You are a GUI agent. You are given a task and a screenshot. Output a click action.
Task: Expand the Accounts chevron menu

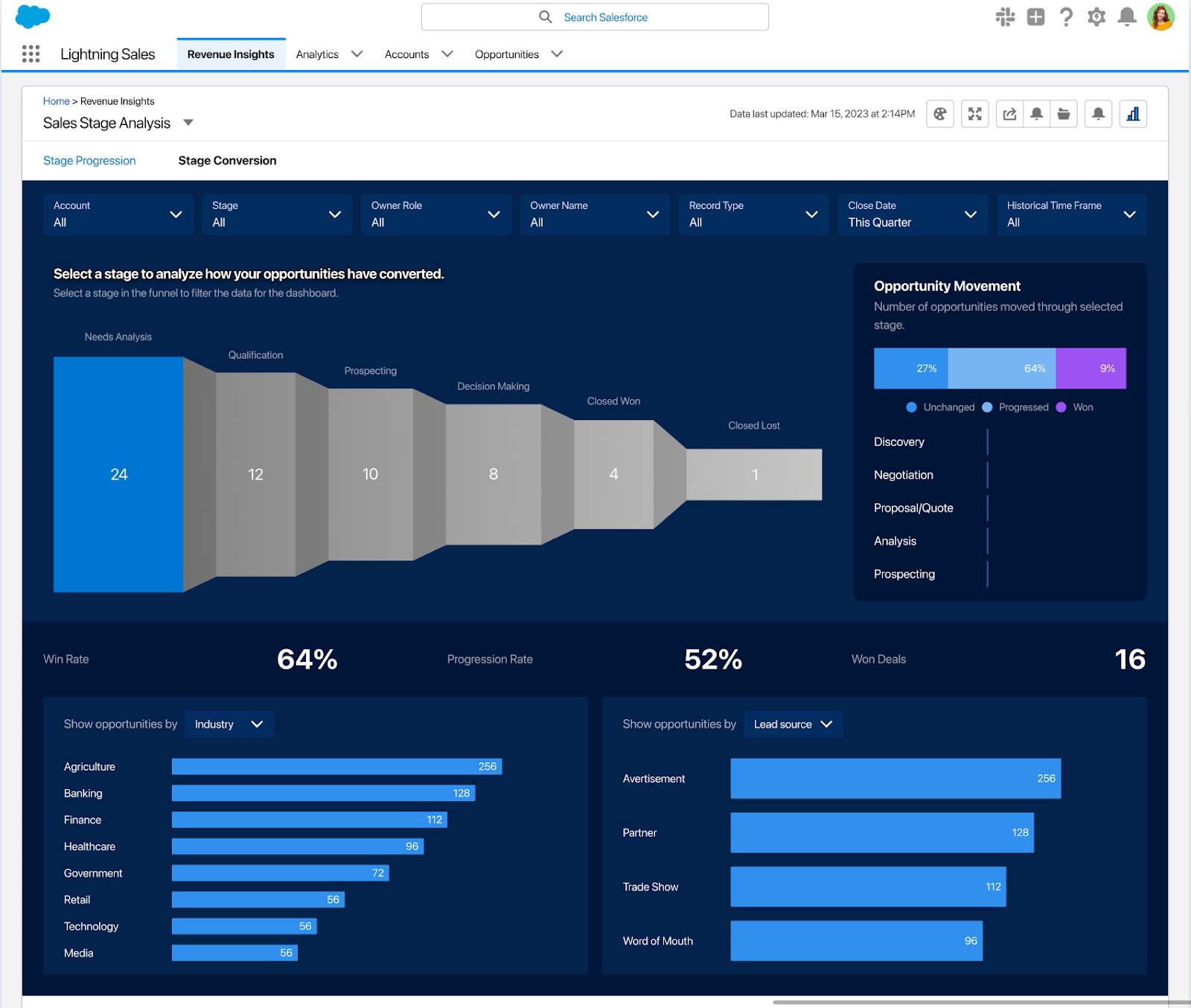[x=447, y=54]
